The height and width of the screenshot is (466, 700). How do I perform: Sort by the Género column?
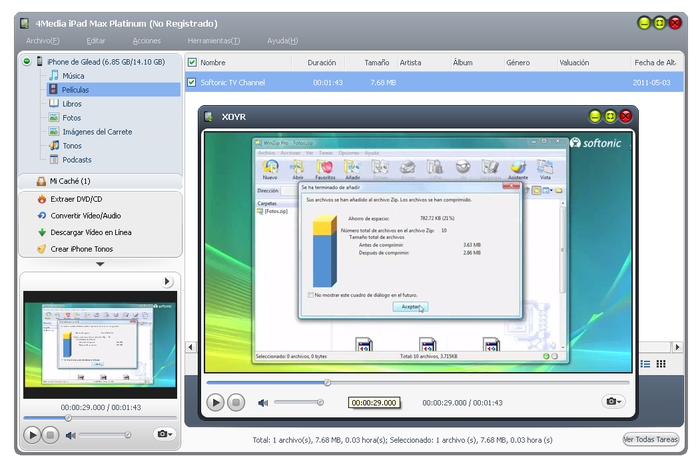pyautogui.click(x=518, y=62)
